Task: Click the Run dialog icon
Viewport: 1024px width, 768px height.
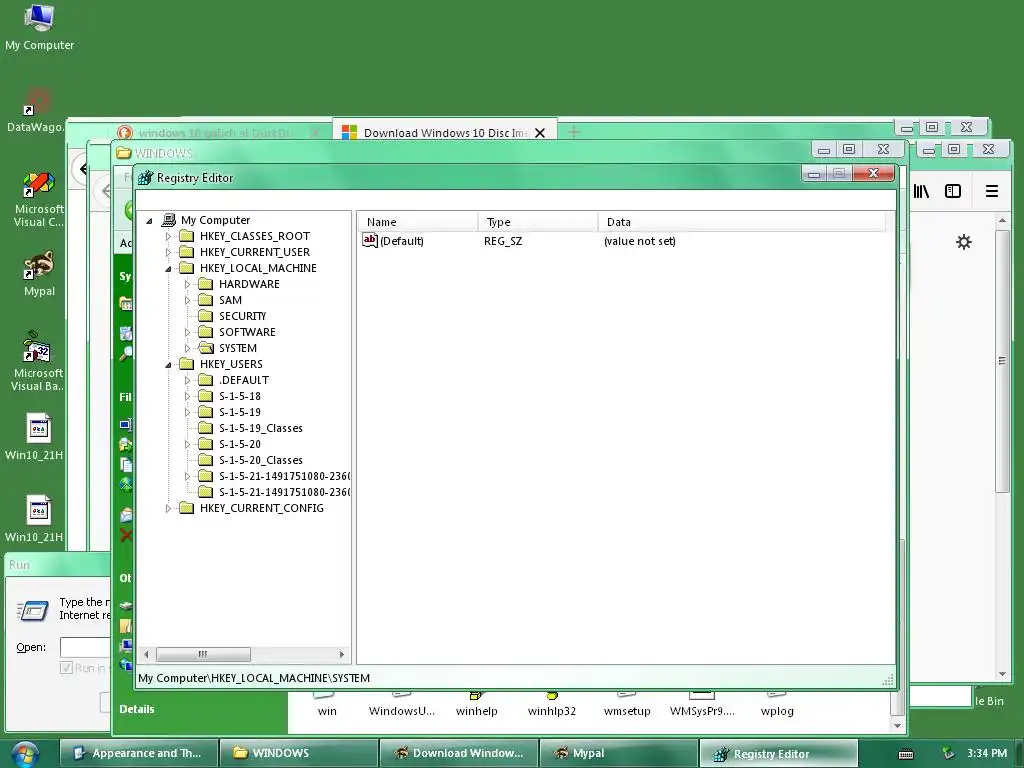Action: (33, 610)
